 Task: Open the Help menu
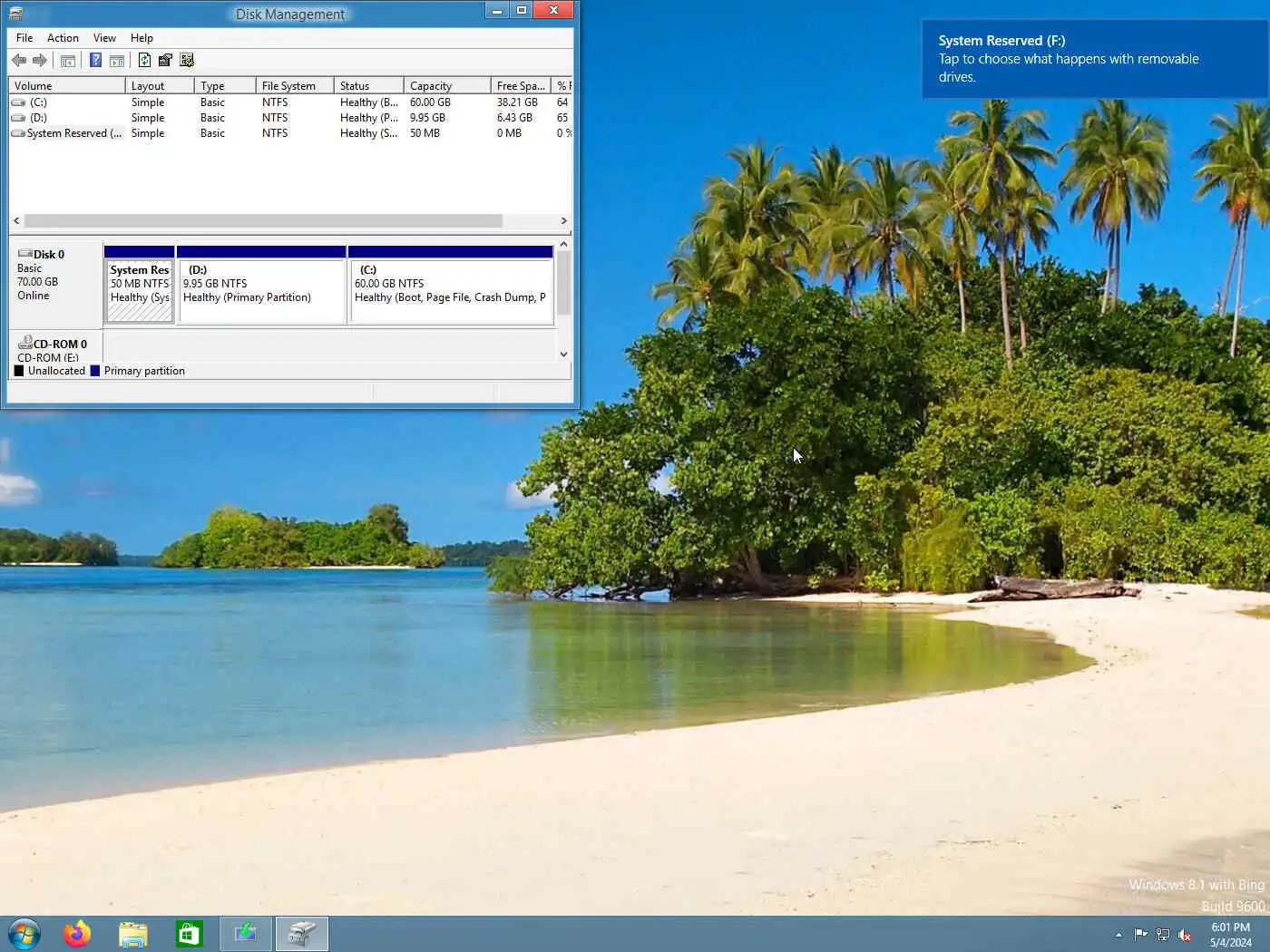pyautogui.click(x=142, y=38)
